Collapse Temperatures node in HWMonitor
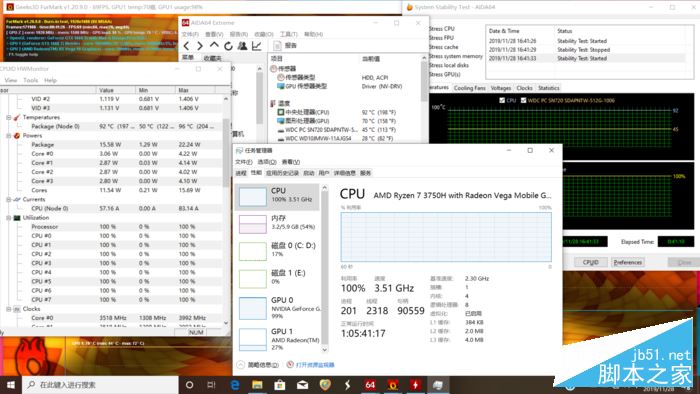 click(8, 117)
